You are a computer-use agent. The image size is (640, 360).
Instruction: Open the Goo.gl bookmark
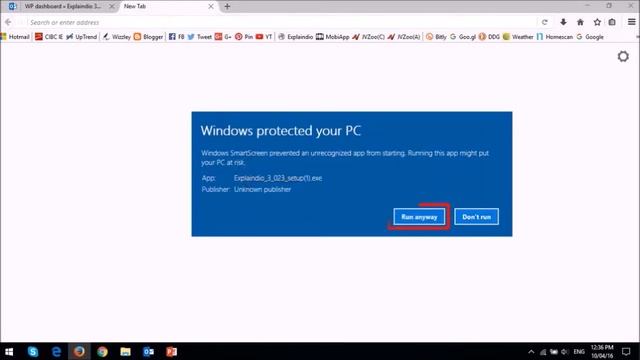[463, 37]
